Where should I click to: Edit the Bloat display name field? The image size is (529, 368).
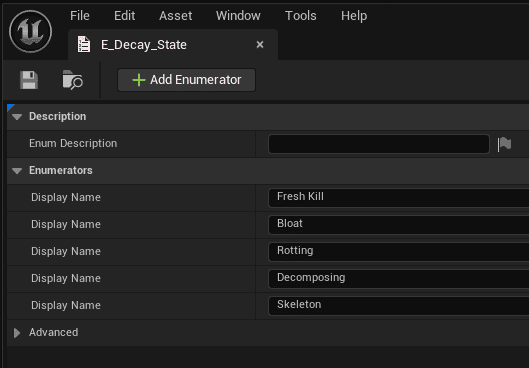point(399,225)
